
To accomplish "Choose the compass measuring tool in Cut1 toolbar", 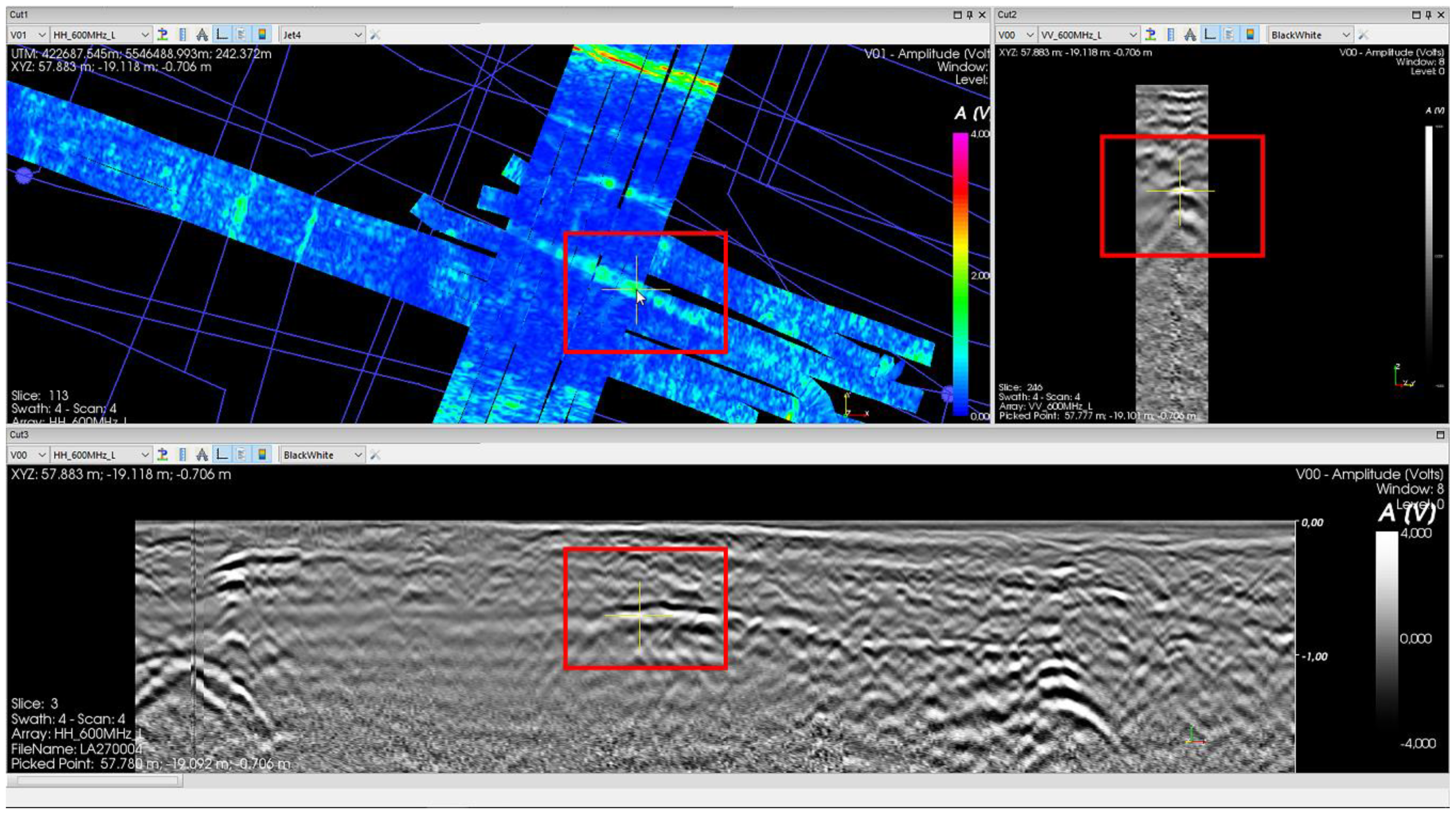I will 202,34.
